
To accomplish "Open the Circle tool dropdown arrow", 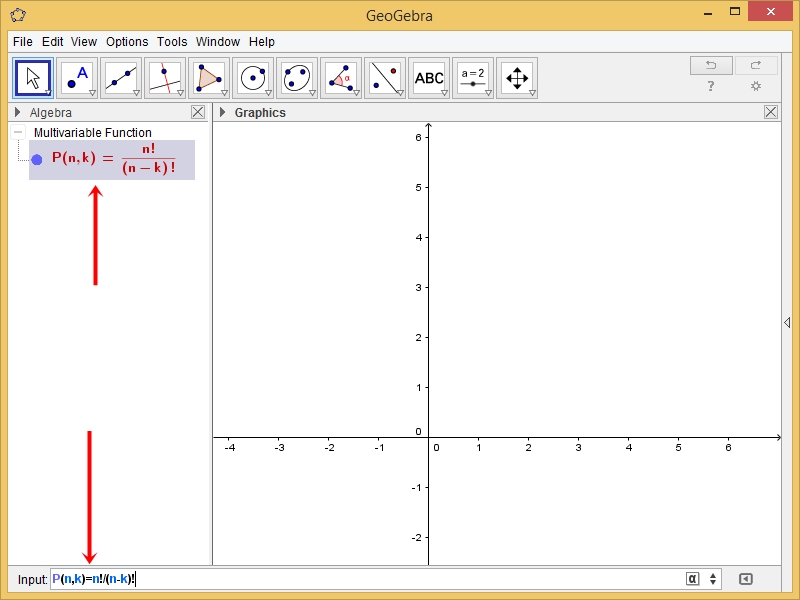I will pyautogui.click(x=268, y=93).
